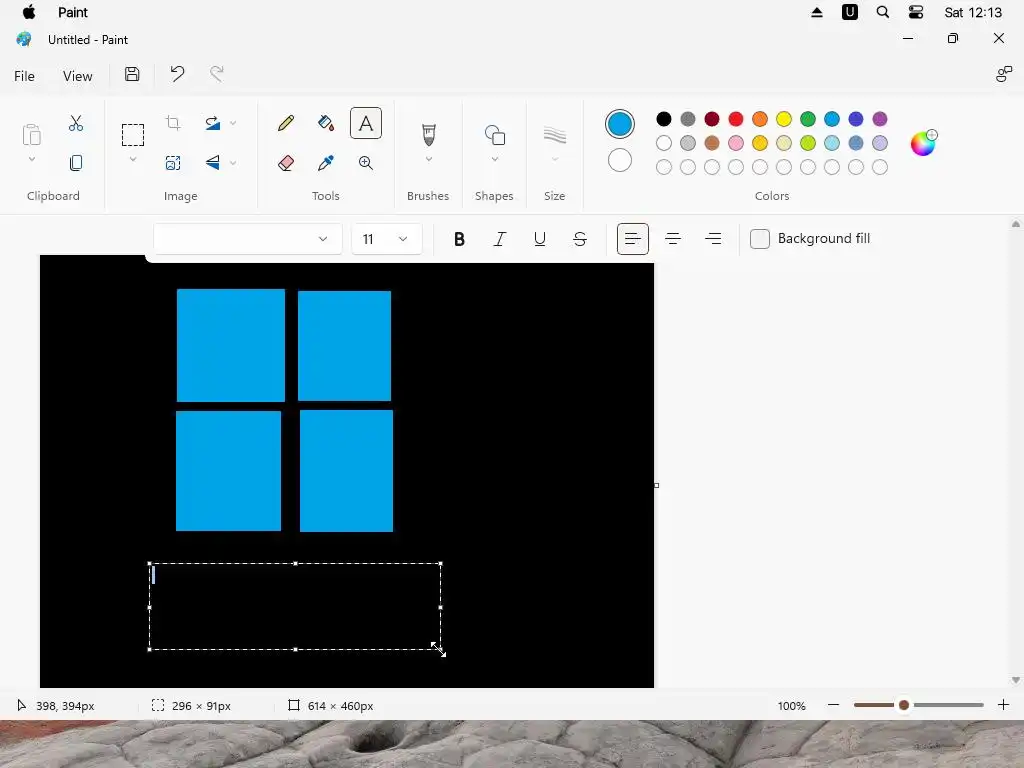Toggle Italic text formatting
Viewport: 1024px width, 768px height.
click(x=500, y=239)
